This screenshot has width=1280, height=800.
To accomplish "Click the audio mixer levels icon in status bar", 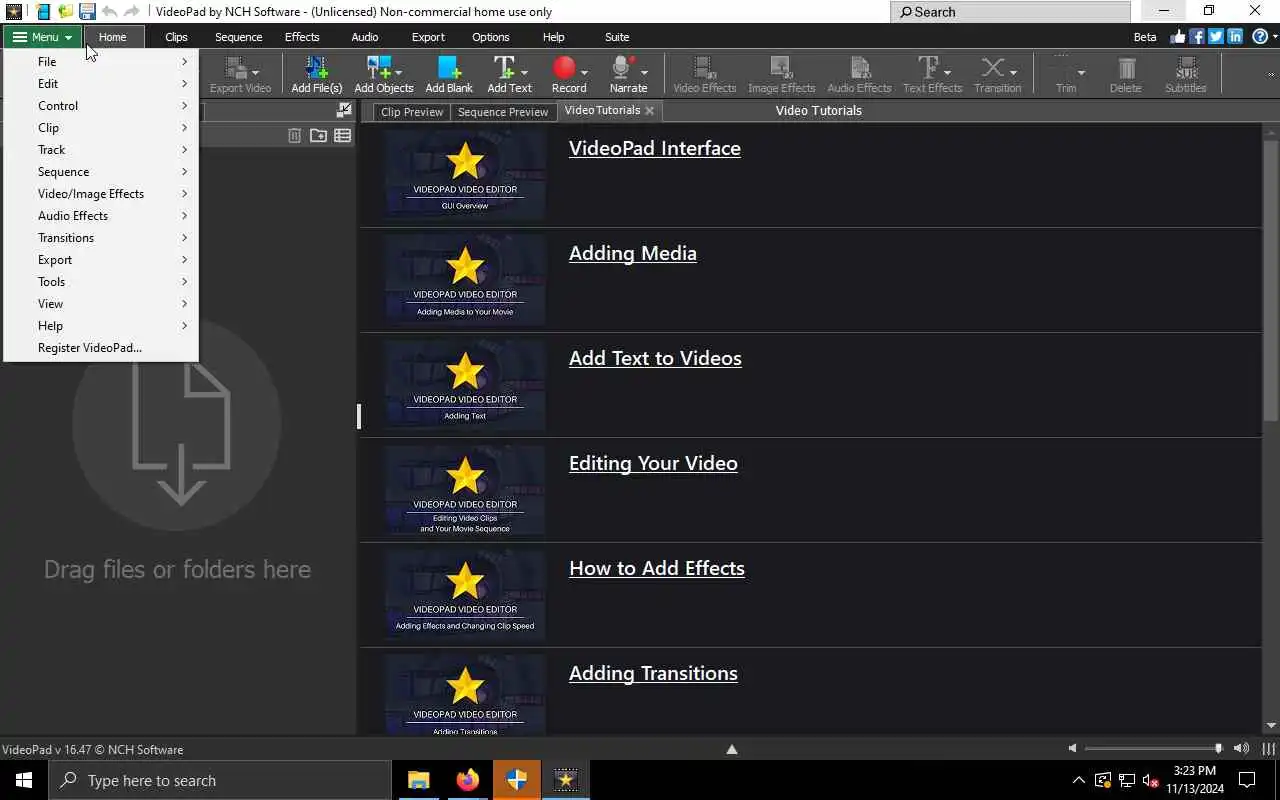I will pyautogui.click(x=1268, y=748).
